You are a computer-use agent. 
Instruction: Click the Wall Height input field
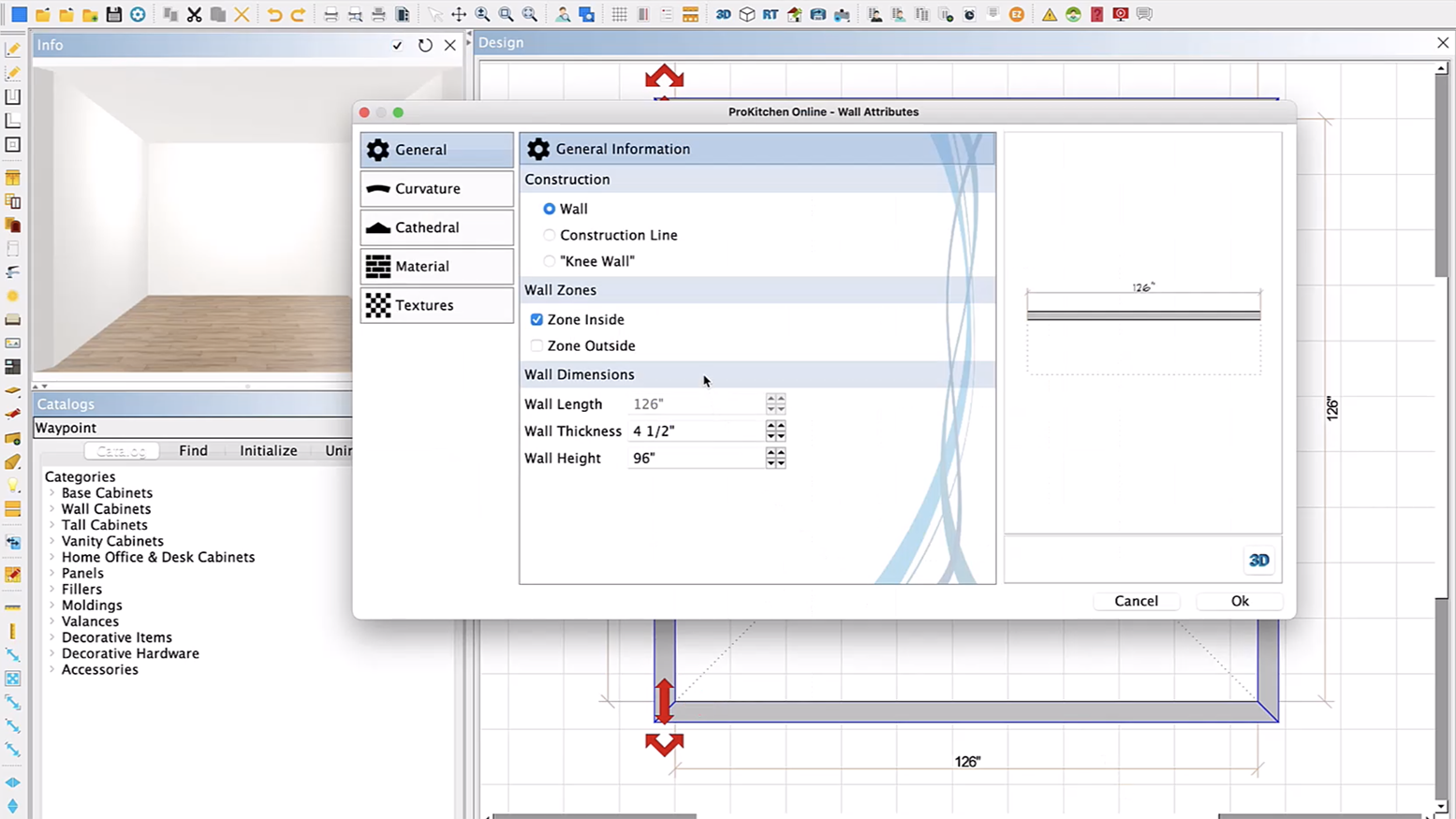coord(697,458)
